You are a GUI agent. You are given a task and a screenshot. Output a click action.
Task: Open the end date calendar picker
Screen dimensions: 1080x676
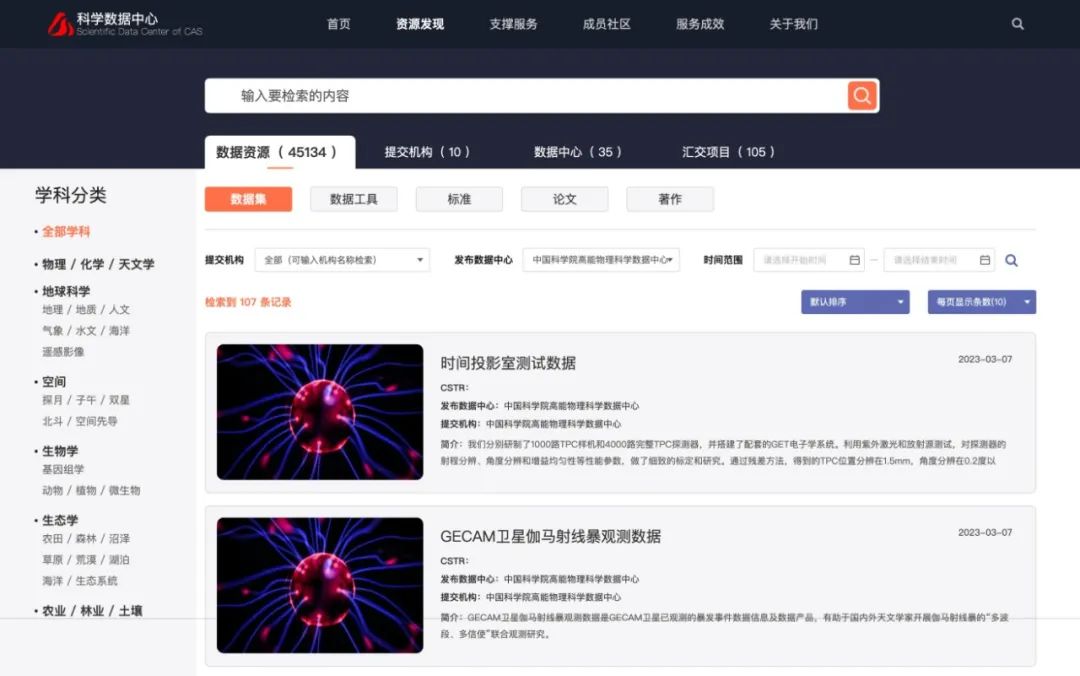click(x=984, y=259)
